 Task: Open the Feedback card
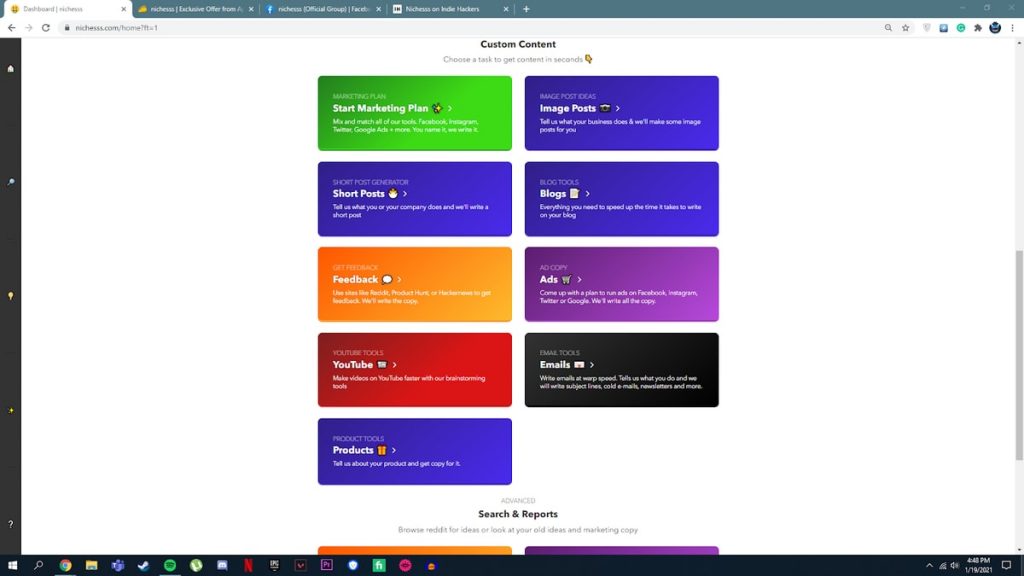click(x=415, y=284)
